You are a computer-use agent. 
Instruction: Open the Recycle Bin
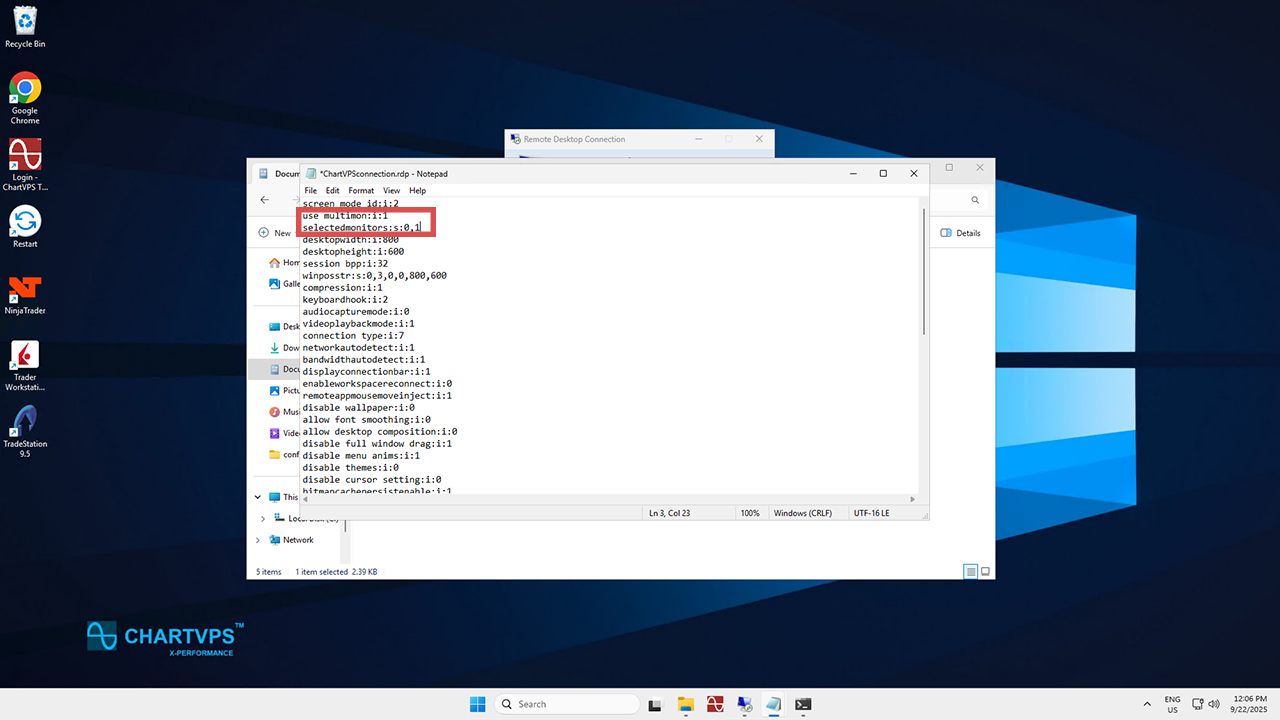25,22
